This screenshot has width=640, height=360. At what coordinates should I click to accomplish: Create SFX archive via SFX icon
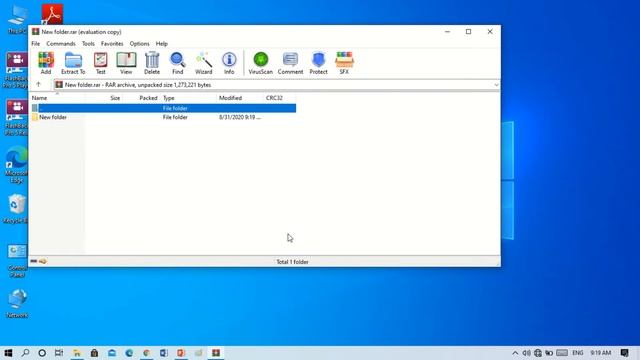coord(344,63)
